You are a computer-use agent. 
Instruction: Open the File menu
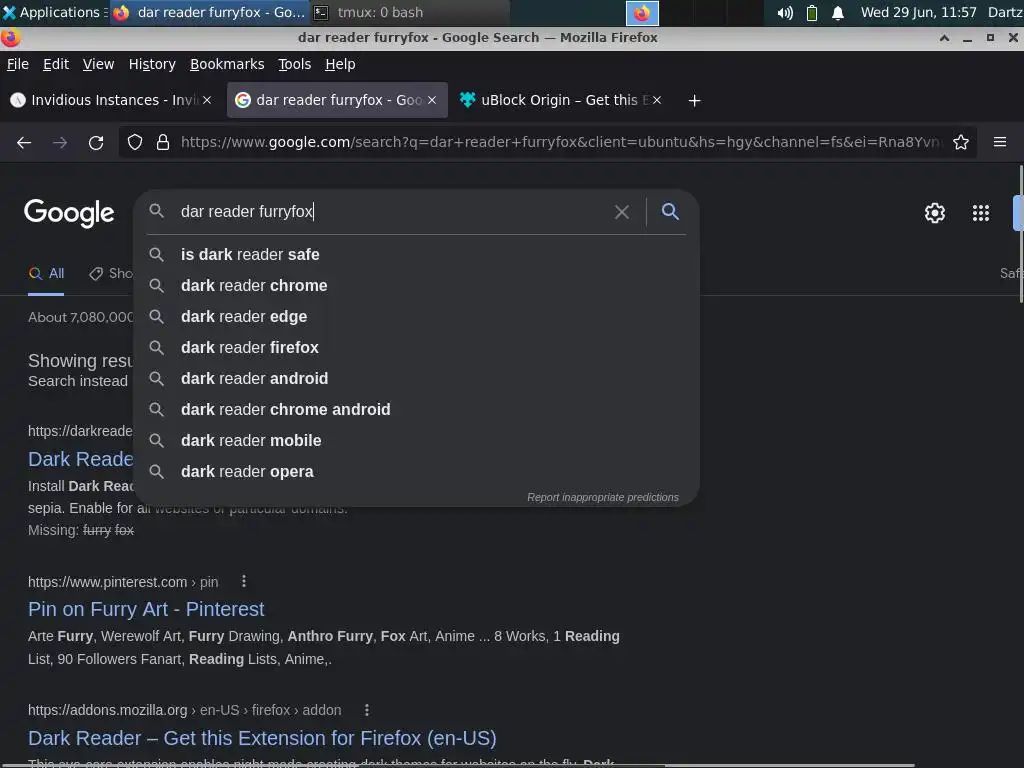(18, 64)
